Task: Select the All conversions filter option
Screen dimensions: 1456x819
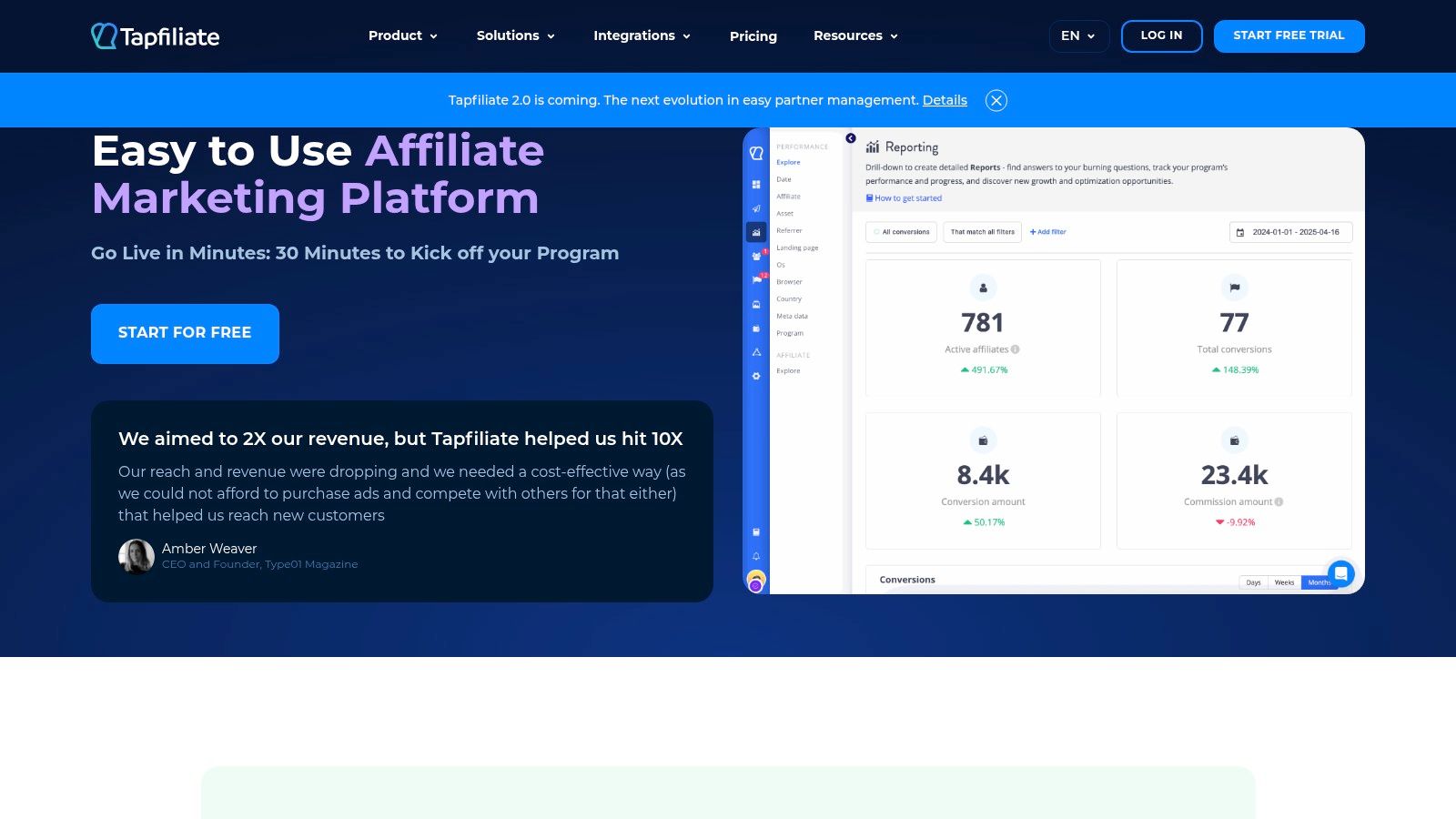Action: point(901,232)
